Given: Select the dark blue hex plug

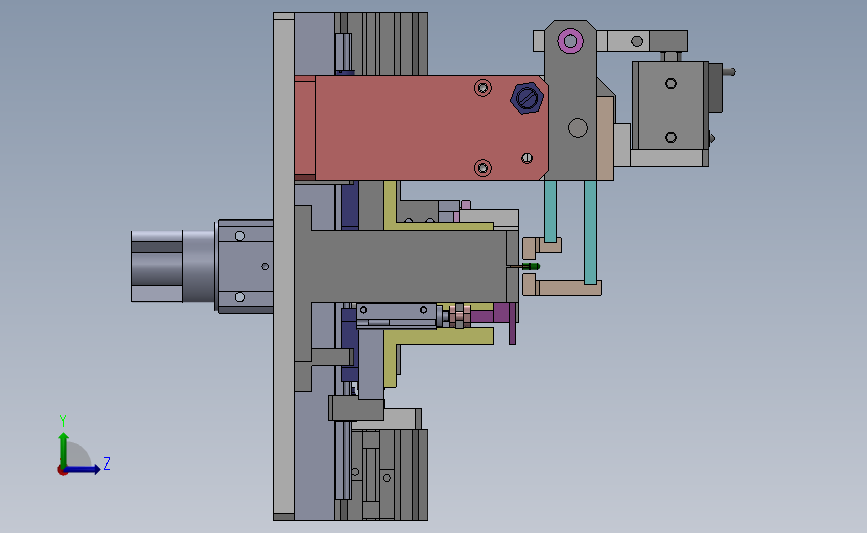Looking at the screenshot, I should (526, 98).
